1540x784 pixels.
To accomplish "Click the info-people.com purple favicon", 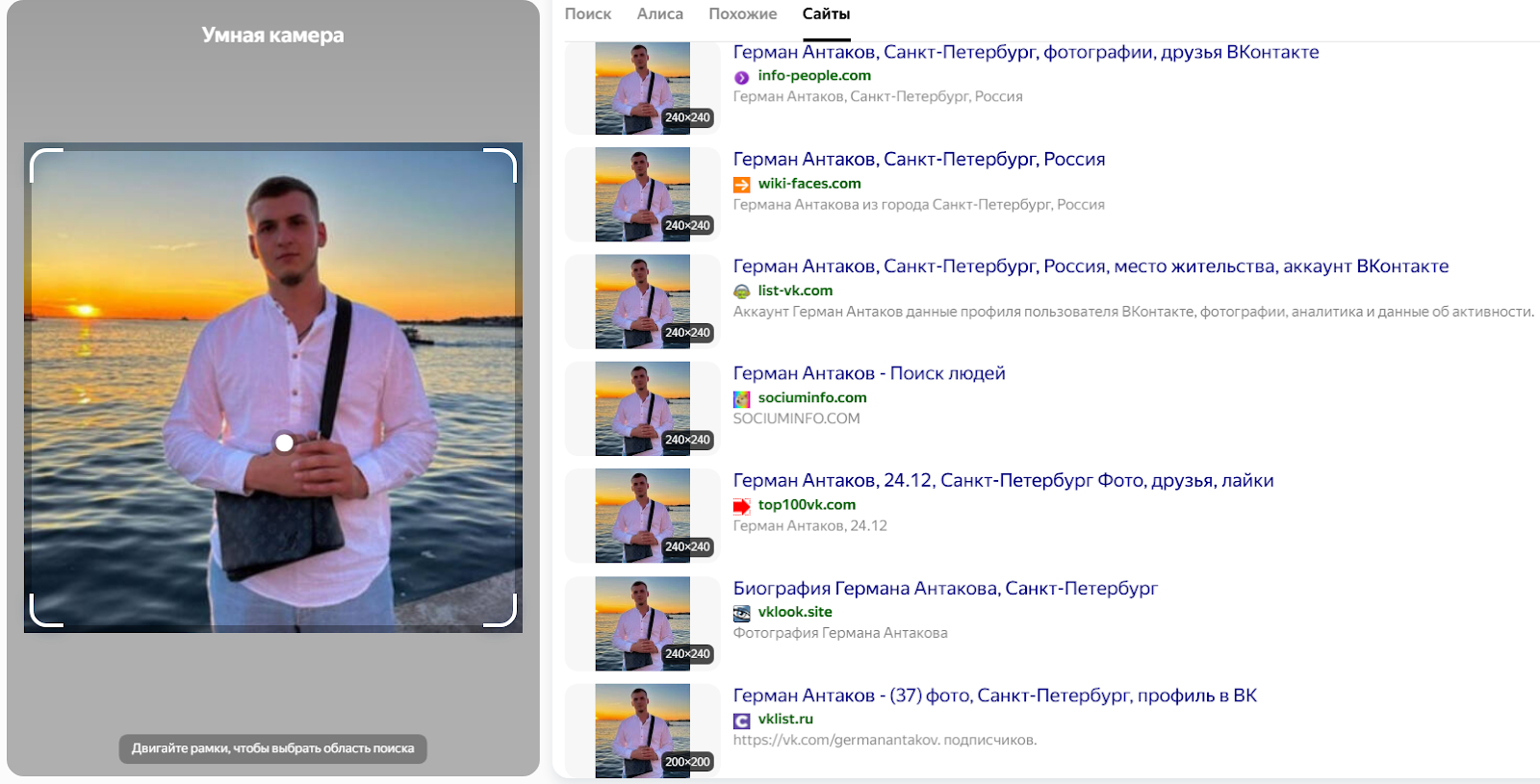I will 741,77.
